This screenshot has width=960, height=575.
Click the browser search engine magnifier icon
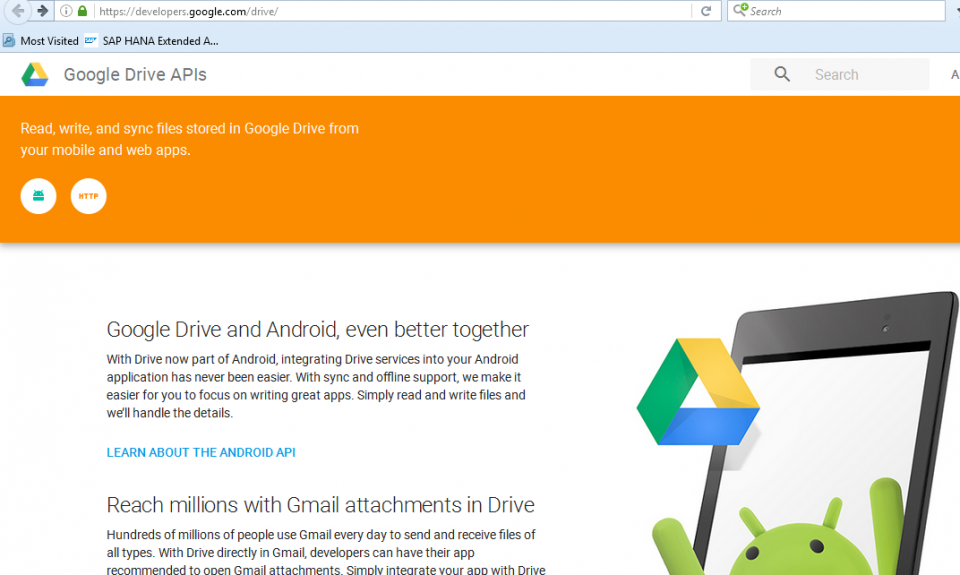[x=740, y=10]
